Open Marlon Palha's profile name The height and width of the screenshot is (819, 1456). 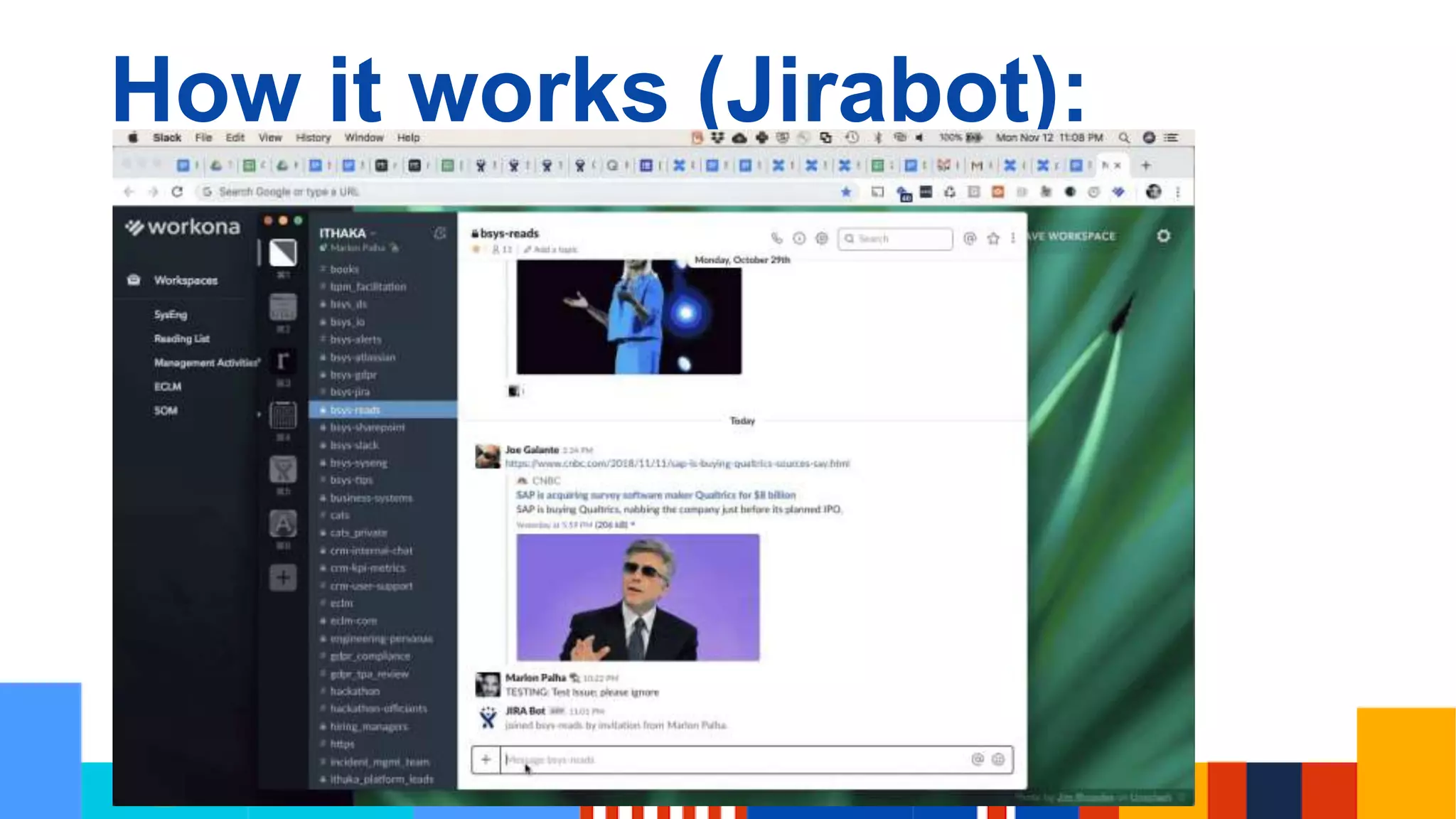[535, 678]
